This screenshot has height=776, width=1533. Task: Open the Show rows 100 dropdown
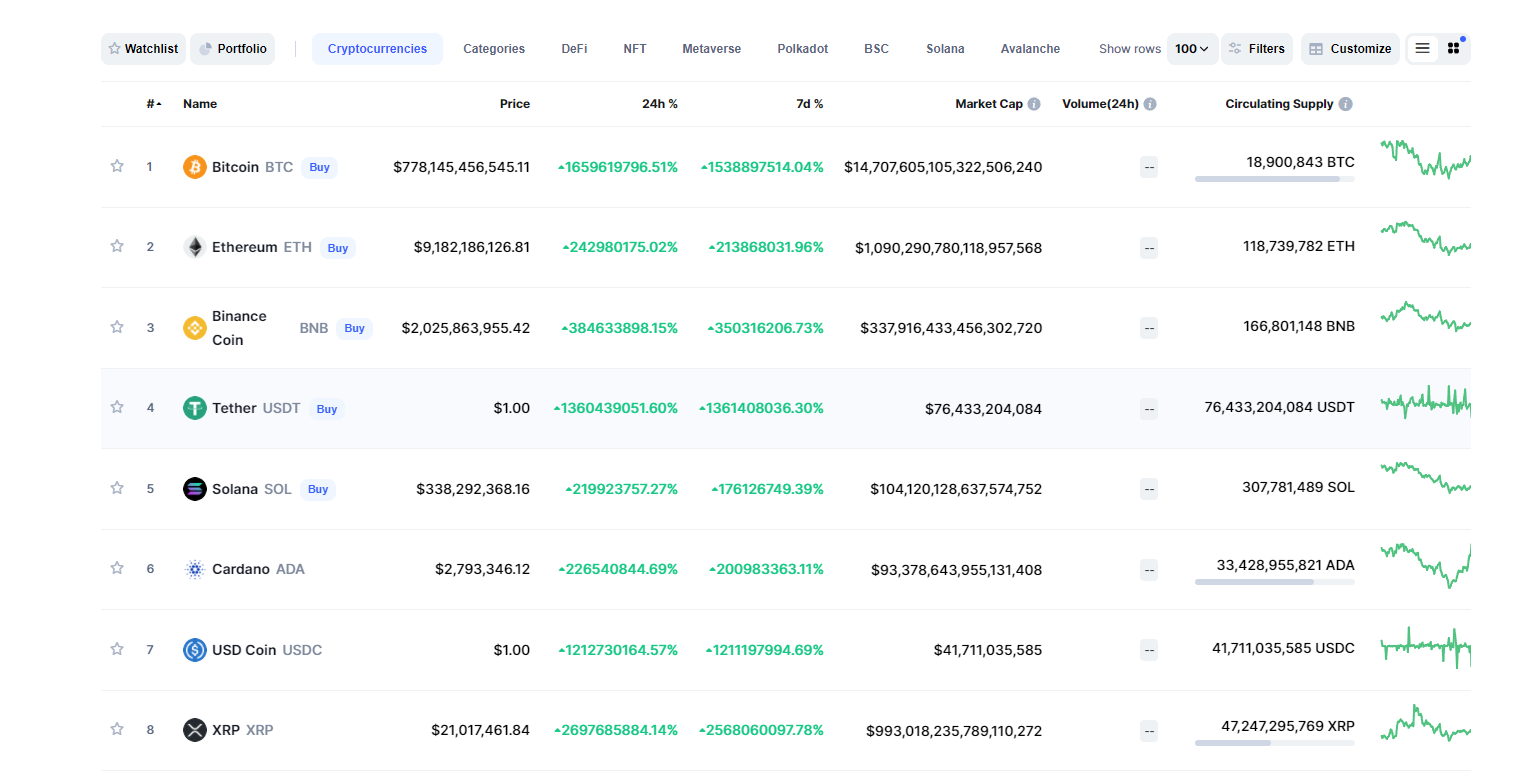(1192, 48)
